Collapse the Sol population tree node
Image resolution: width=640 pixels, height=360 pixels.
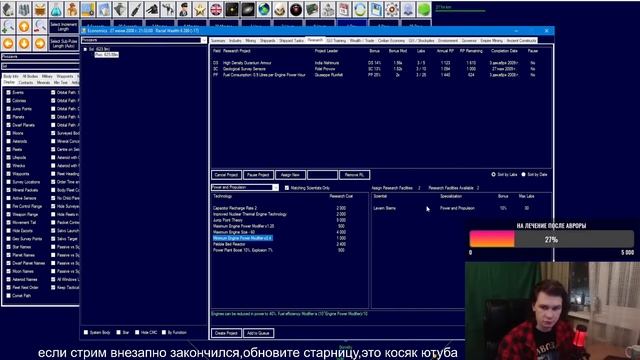tap(85, 49)
